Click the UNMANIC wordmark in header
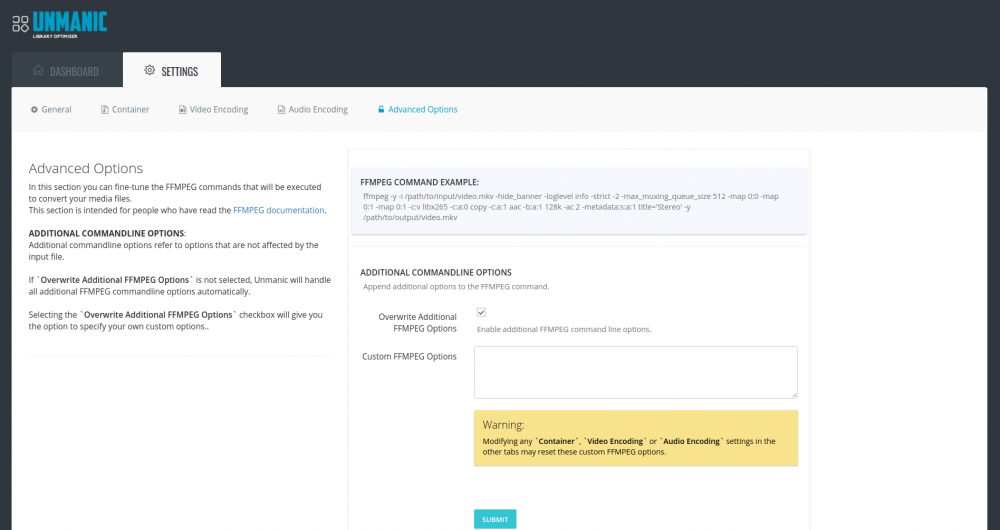Screen dimensions: 1000x530 click(x=70, y=22)
